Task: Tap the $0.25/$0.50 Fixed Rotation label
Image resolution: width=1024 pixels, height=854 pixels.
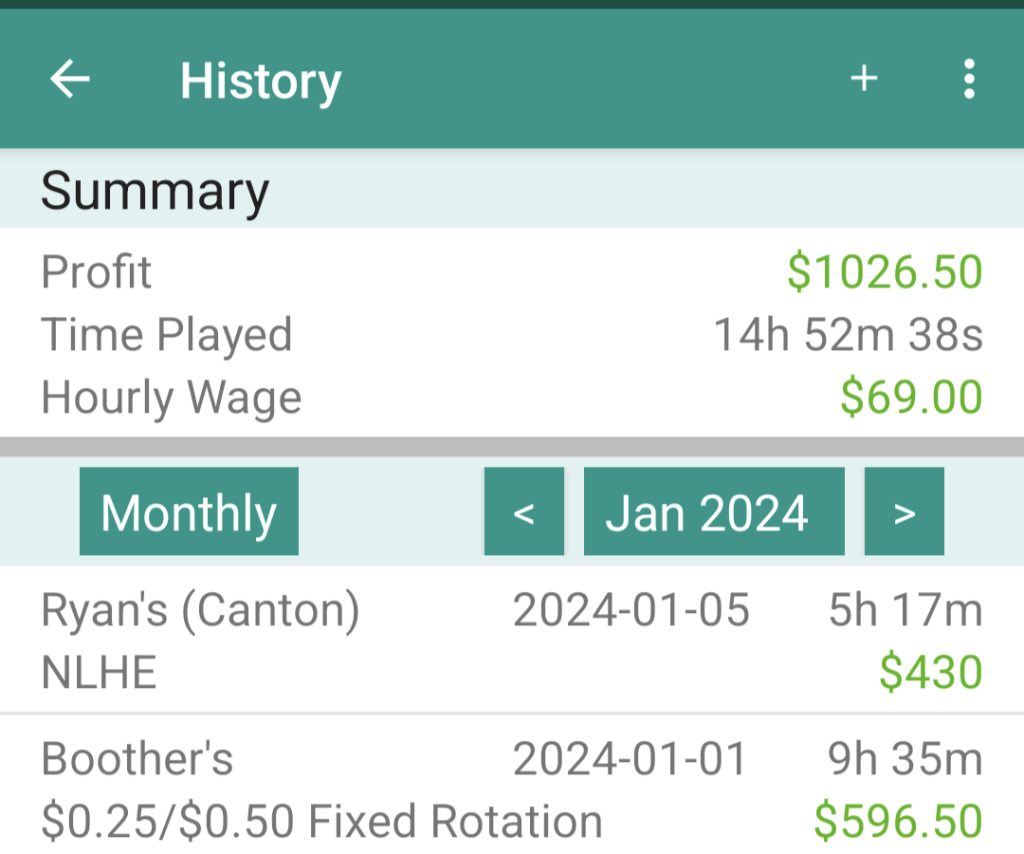Action: (x=322, y=822)
